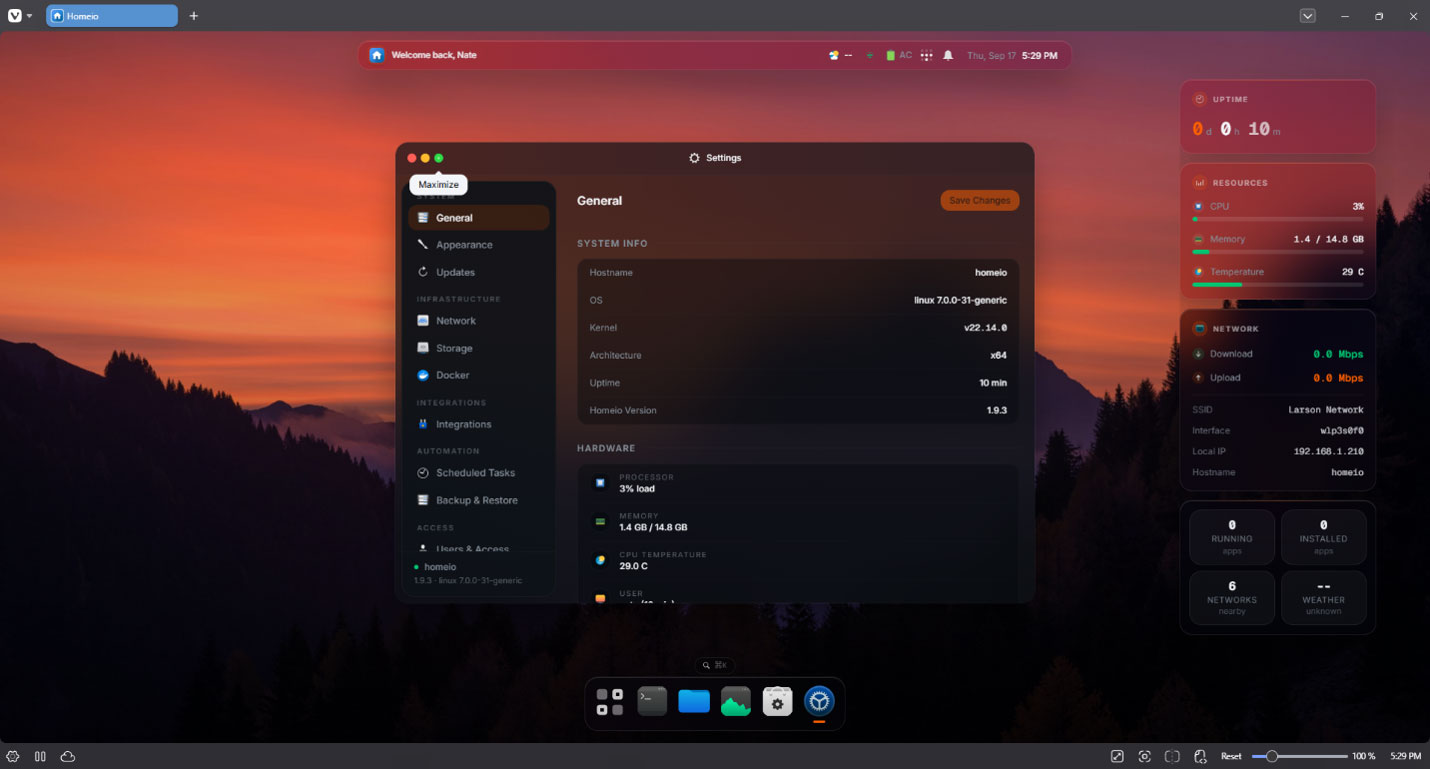Click the Save Changes button

[980, 200]
